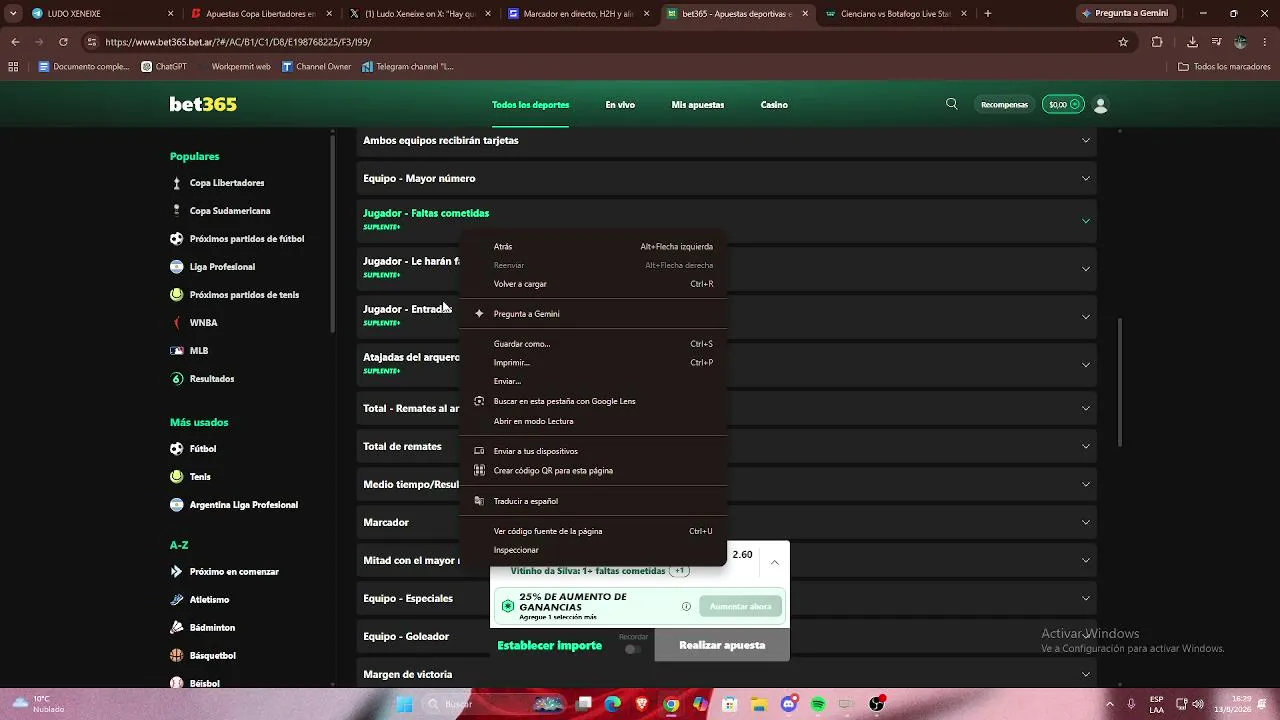Viewport: 1280px width, 720px height.
Task: Open the Chrome extensions puzzle icon
Action: [1157, 42]
